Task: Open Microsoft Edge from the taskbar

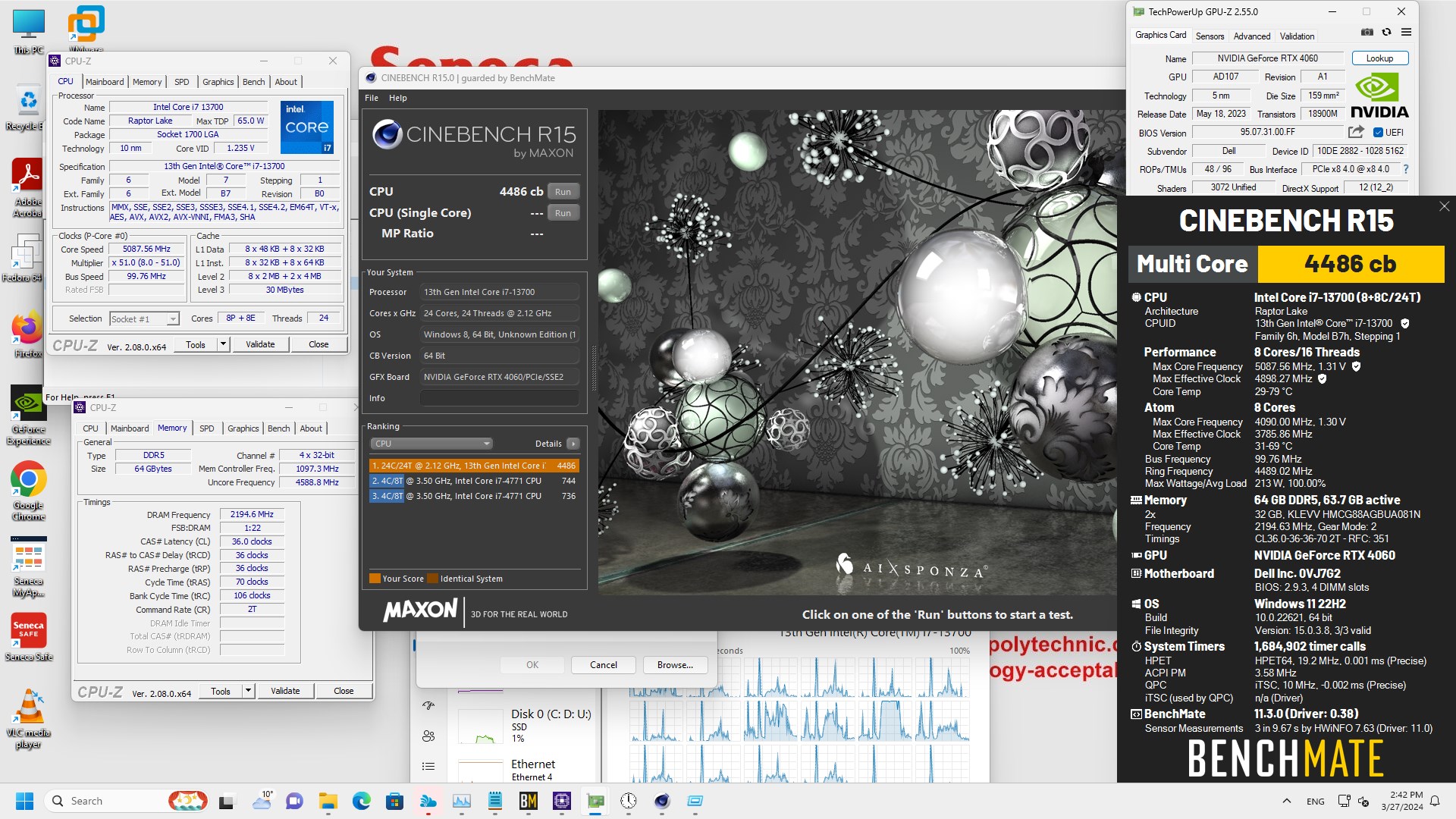Action: click(361, 801)
